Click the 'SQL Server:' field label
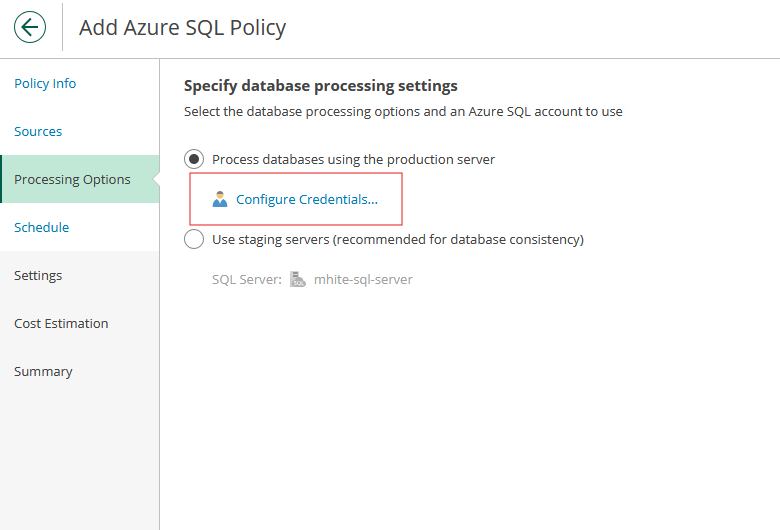The width and height of the screenshot is (780, 530). pos(246,279)
